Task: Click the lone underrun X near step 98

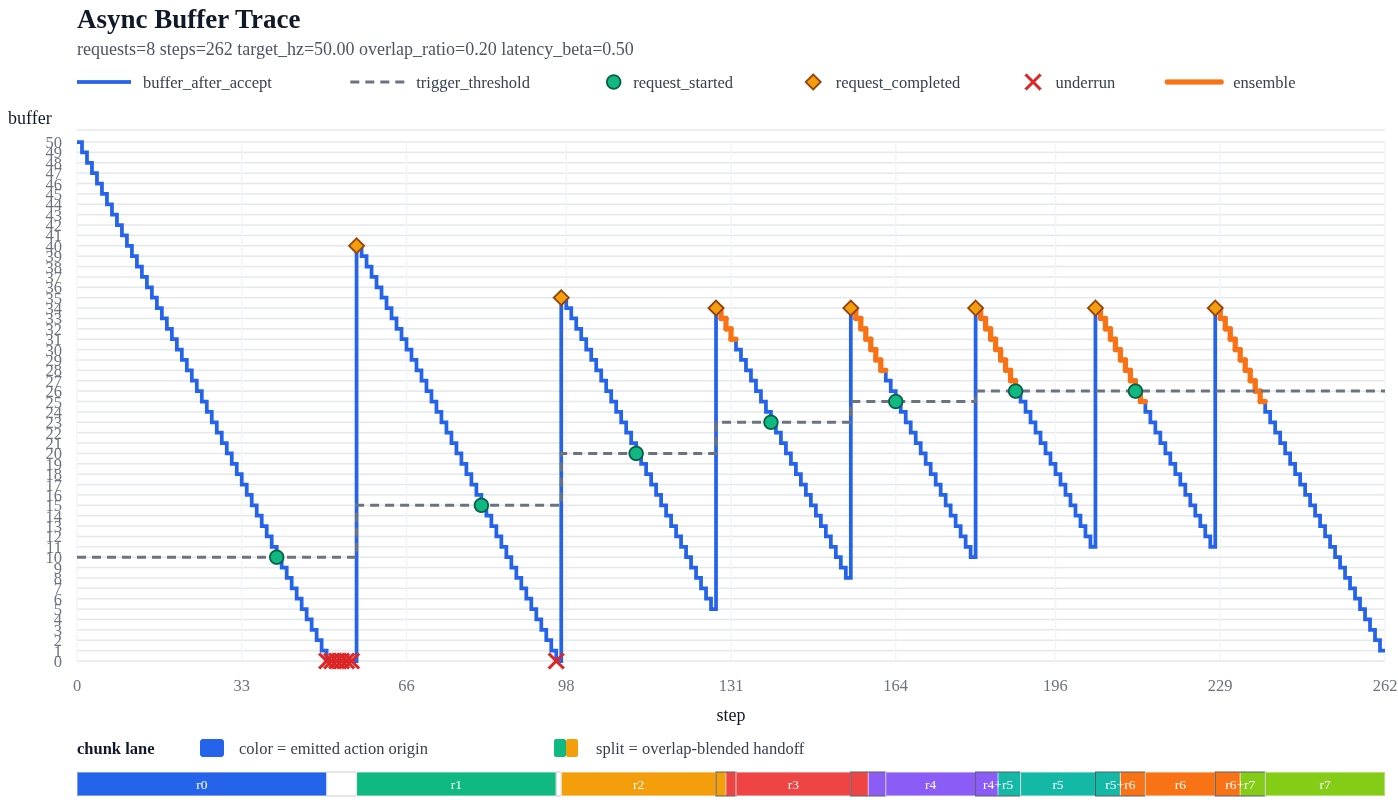Action: pyautogui.click(x=556, y=661)
